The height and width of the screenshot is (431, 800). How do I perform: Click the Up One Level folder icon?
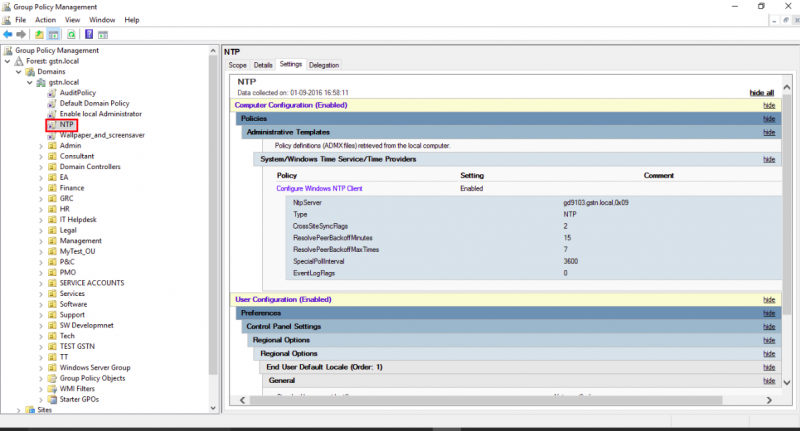click(x=39, y=34)
